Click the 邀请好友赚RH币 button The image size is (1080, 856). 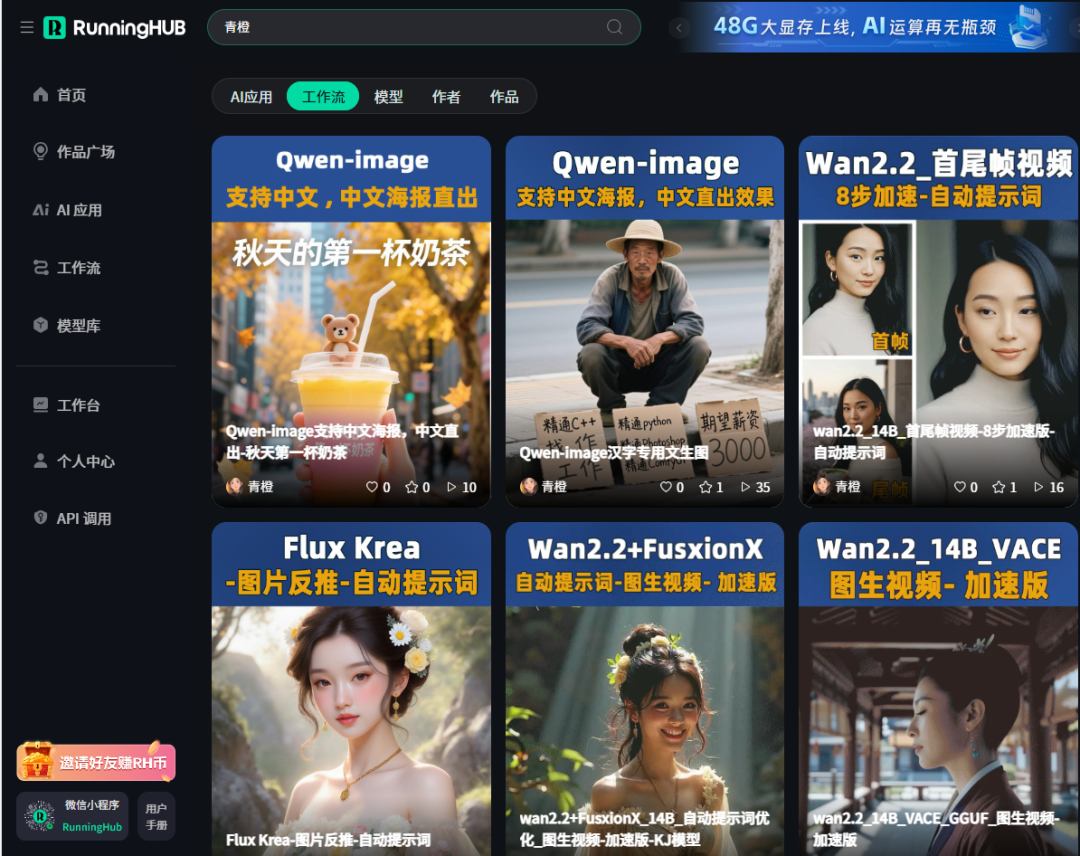pyautogui.click(x=96, y=762)
